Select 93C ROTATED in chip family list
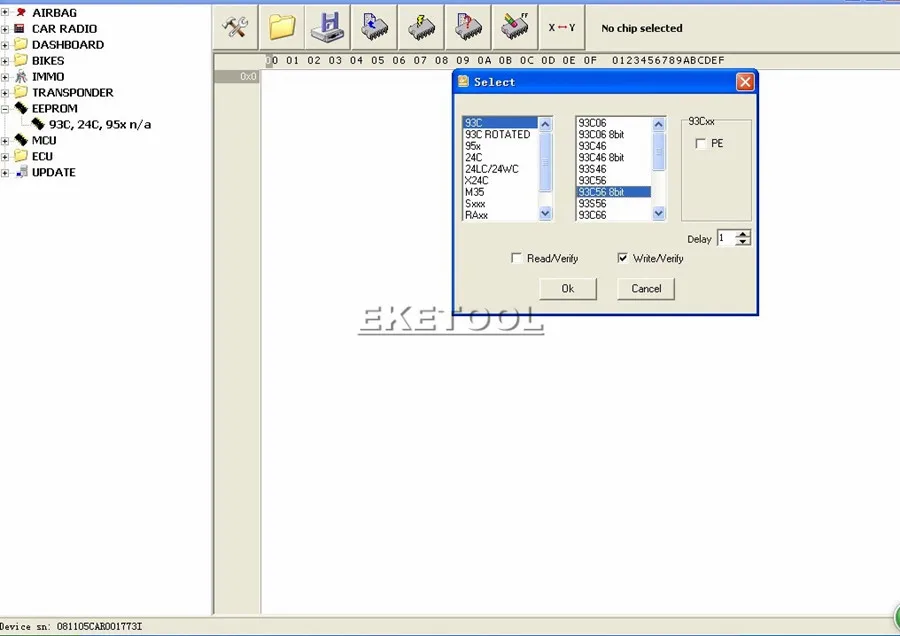900x636 pixels. point(498,134)
